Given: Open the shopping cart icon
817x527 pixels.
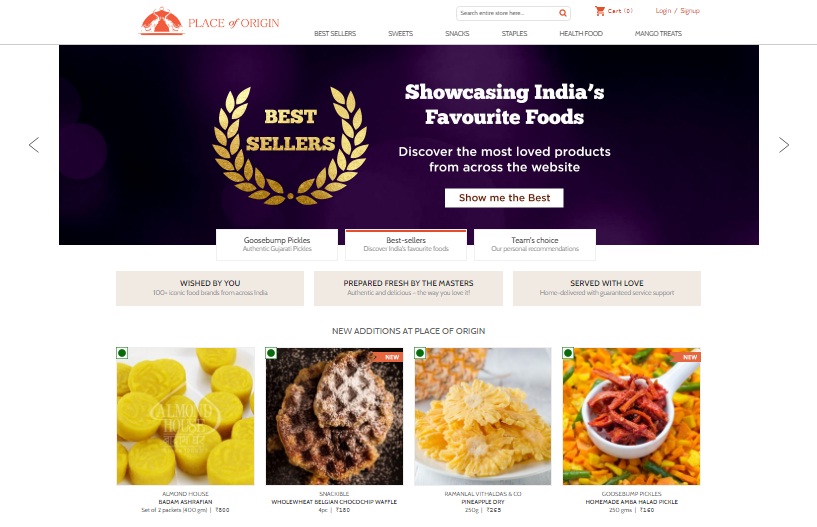Looking at the screenshot, I should click(600, 10).
